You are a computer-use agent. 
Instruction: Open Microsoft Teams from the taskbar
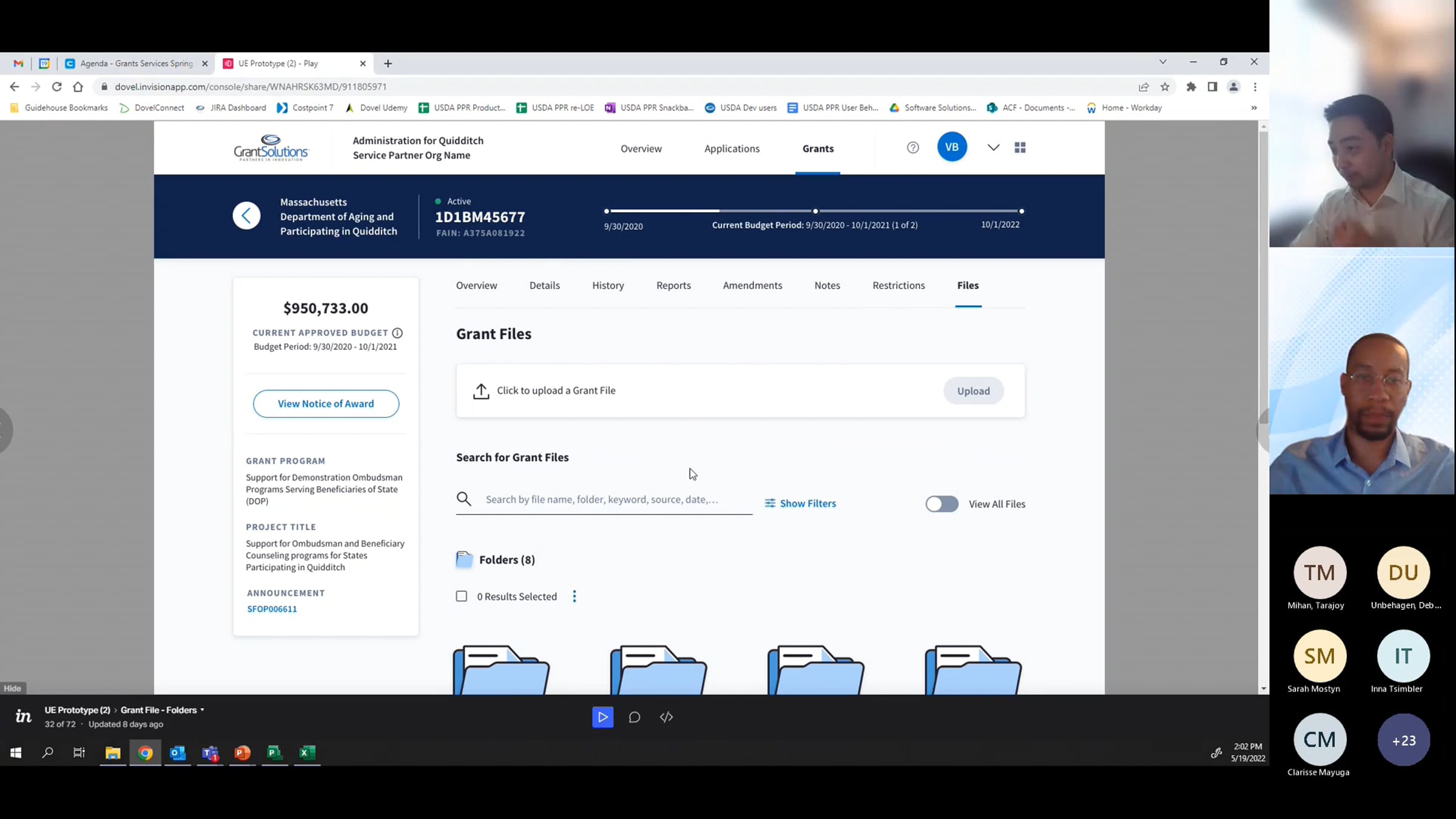tap(210, 753)
